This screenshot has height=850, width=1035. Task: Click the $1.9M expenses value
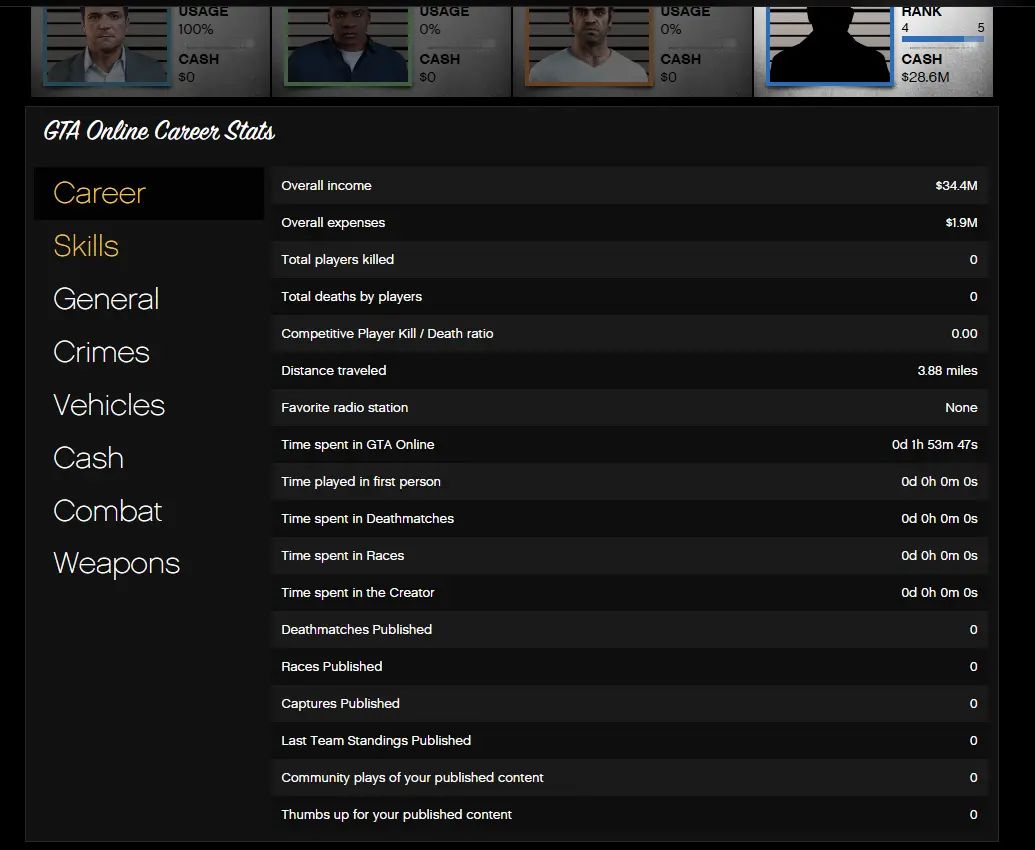[962, 222]
